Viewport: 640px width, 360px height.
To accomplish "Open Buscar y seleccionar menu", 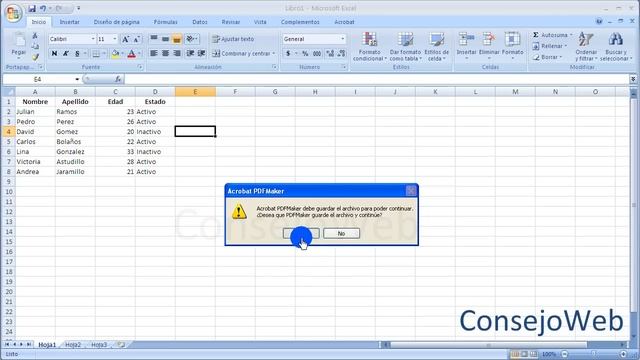I will 616,47.
